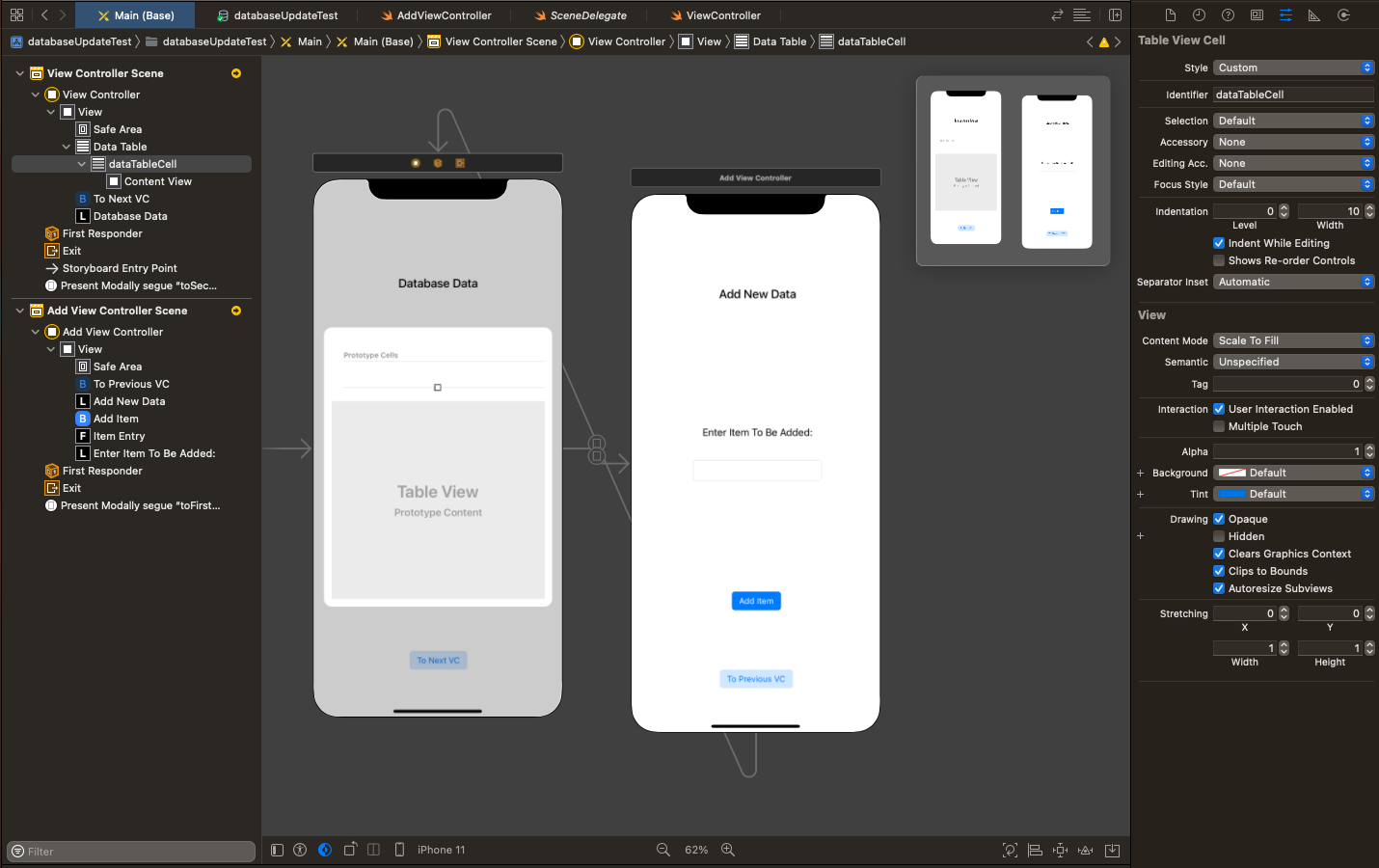Switch to the SceneDelegate tab
1379x868 pixels.
[581, 15]
